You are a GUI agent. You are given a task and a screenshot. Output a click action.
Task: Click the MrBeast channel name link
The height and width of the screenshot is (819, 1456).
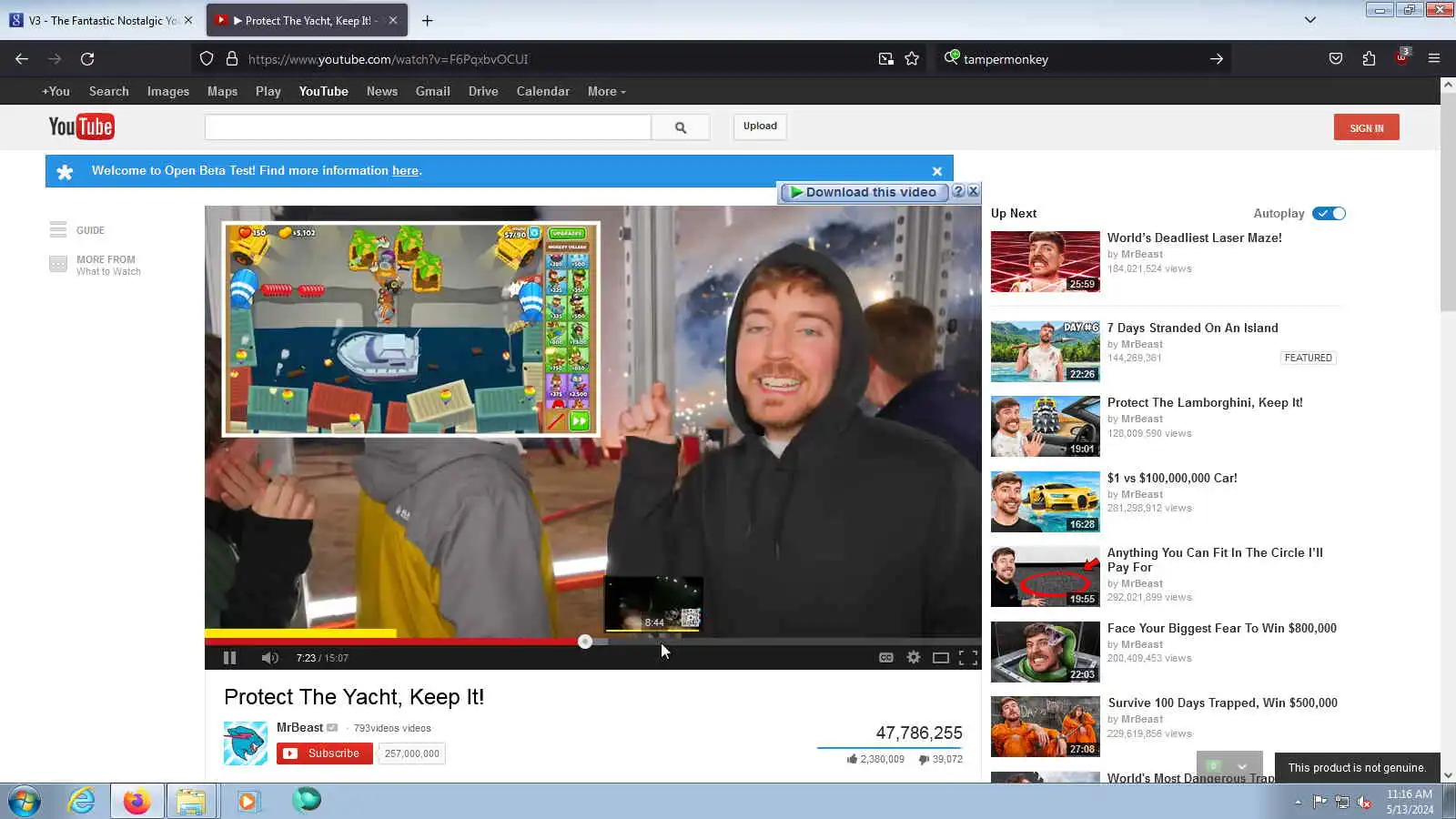[x=299, y=727]
